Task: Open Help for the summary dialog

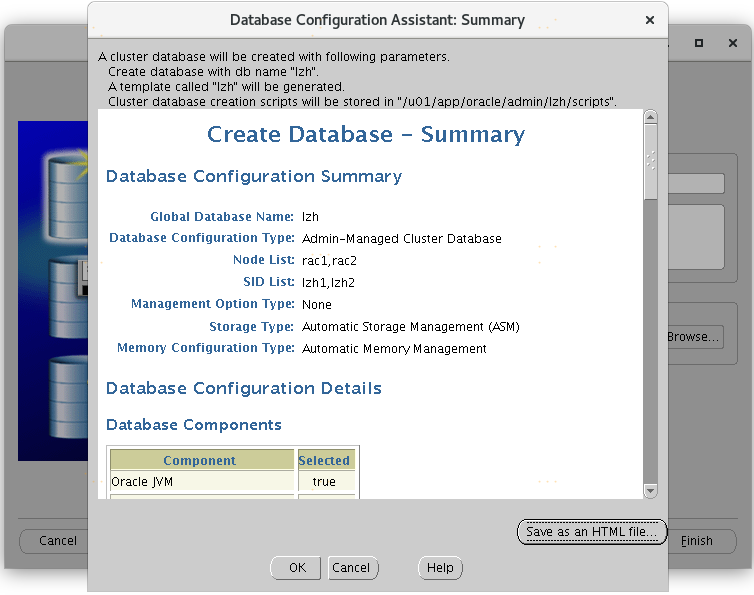Action: 440,567
